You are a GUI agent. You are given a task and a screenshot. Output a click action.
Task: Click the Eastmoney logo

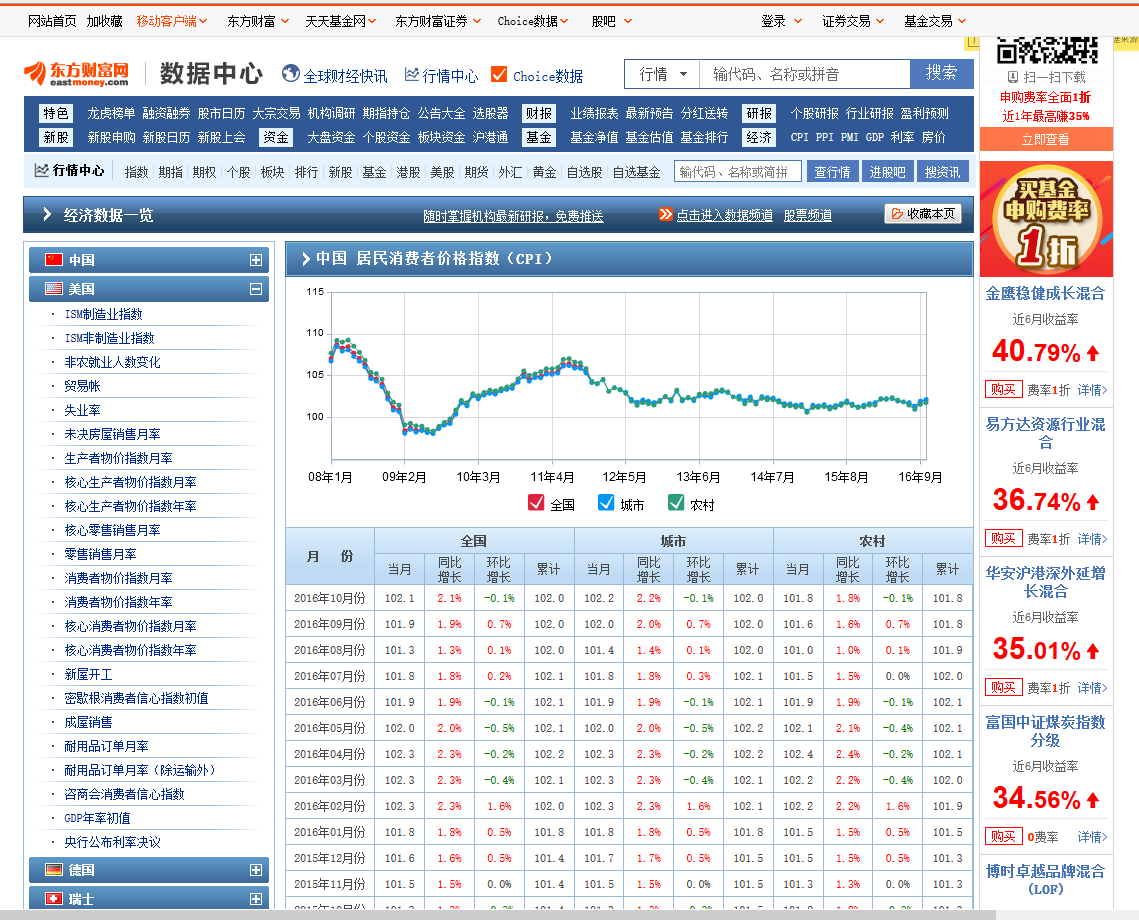click(x=77, y=73)
